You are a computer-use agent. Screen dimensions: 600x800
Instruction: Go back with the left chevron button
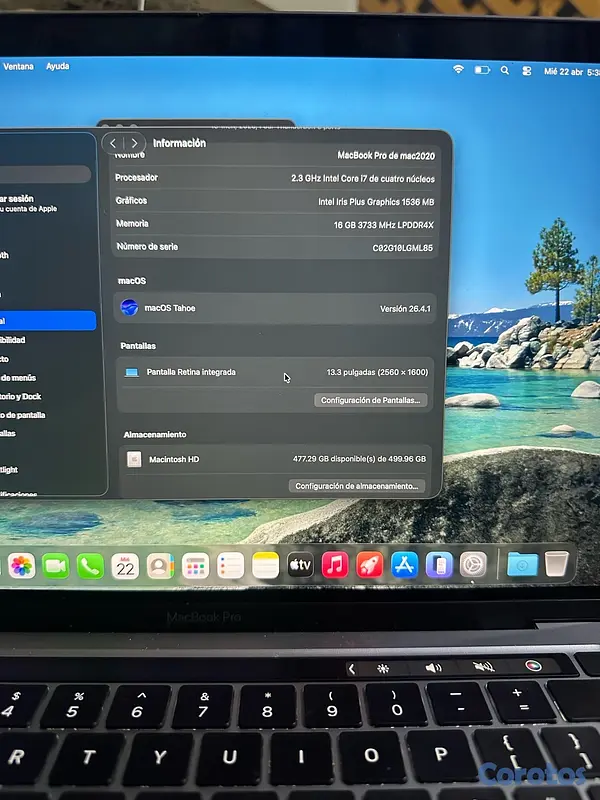tap(113, 143)
